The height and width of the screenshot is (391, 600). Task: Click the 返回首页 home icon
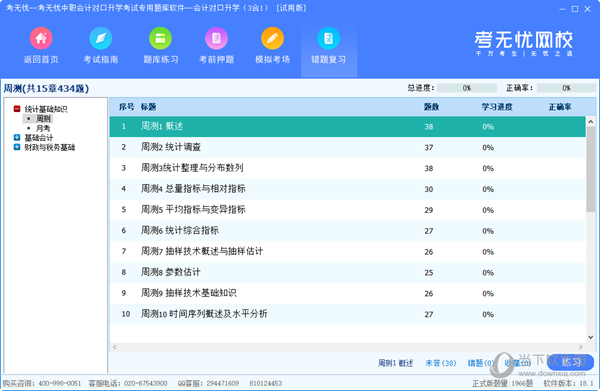41,38
